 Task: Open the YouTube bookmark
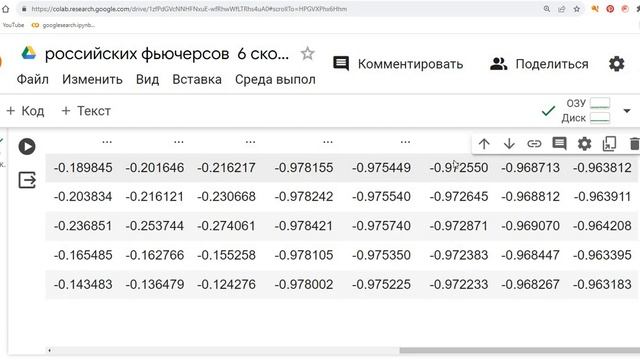pos(13,25)
